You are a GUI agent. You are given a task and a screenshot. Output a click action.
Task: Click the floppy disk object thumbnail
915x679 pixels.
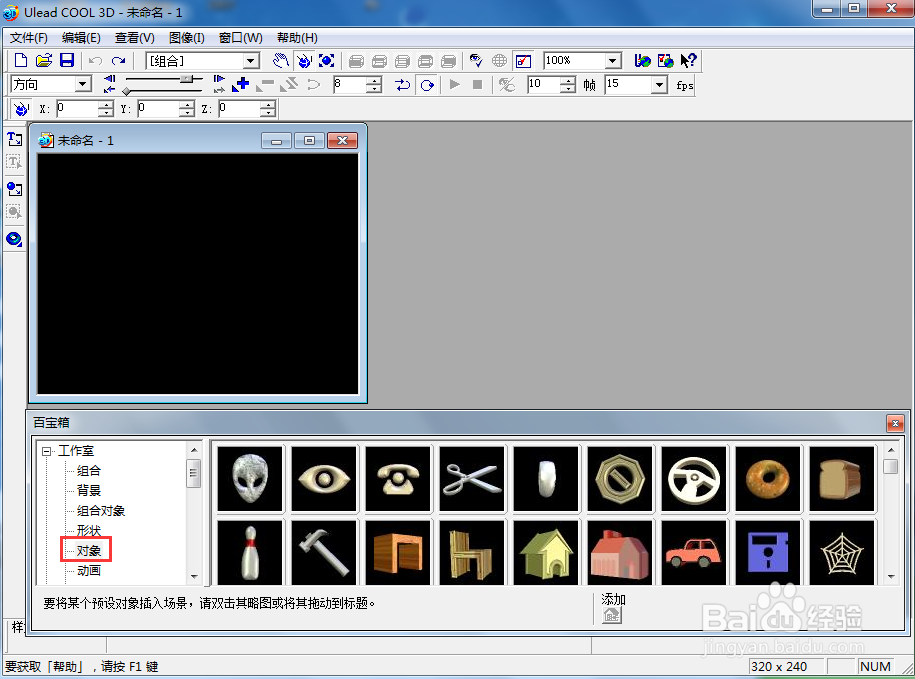768,553
